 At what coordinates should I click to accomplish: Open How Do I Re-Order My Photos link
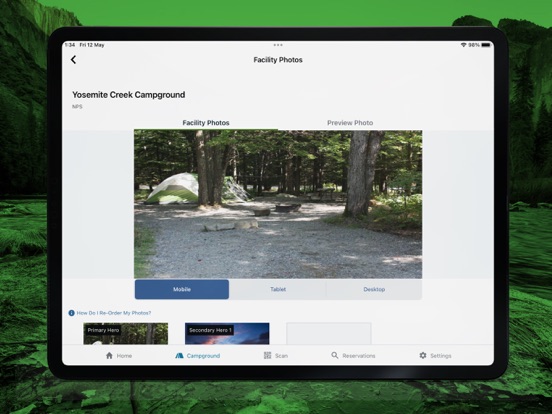pyautogui.click(x=114, y=313)
